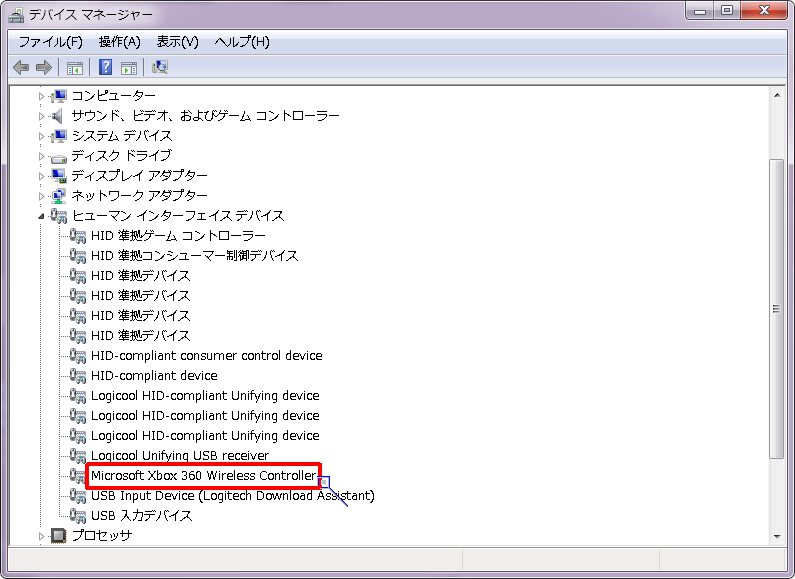Click the システム デバイス category icon
The height and width of the screenshot is (579, 795).
pos(59,136)
